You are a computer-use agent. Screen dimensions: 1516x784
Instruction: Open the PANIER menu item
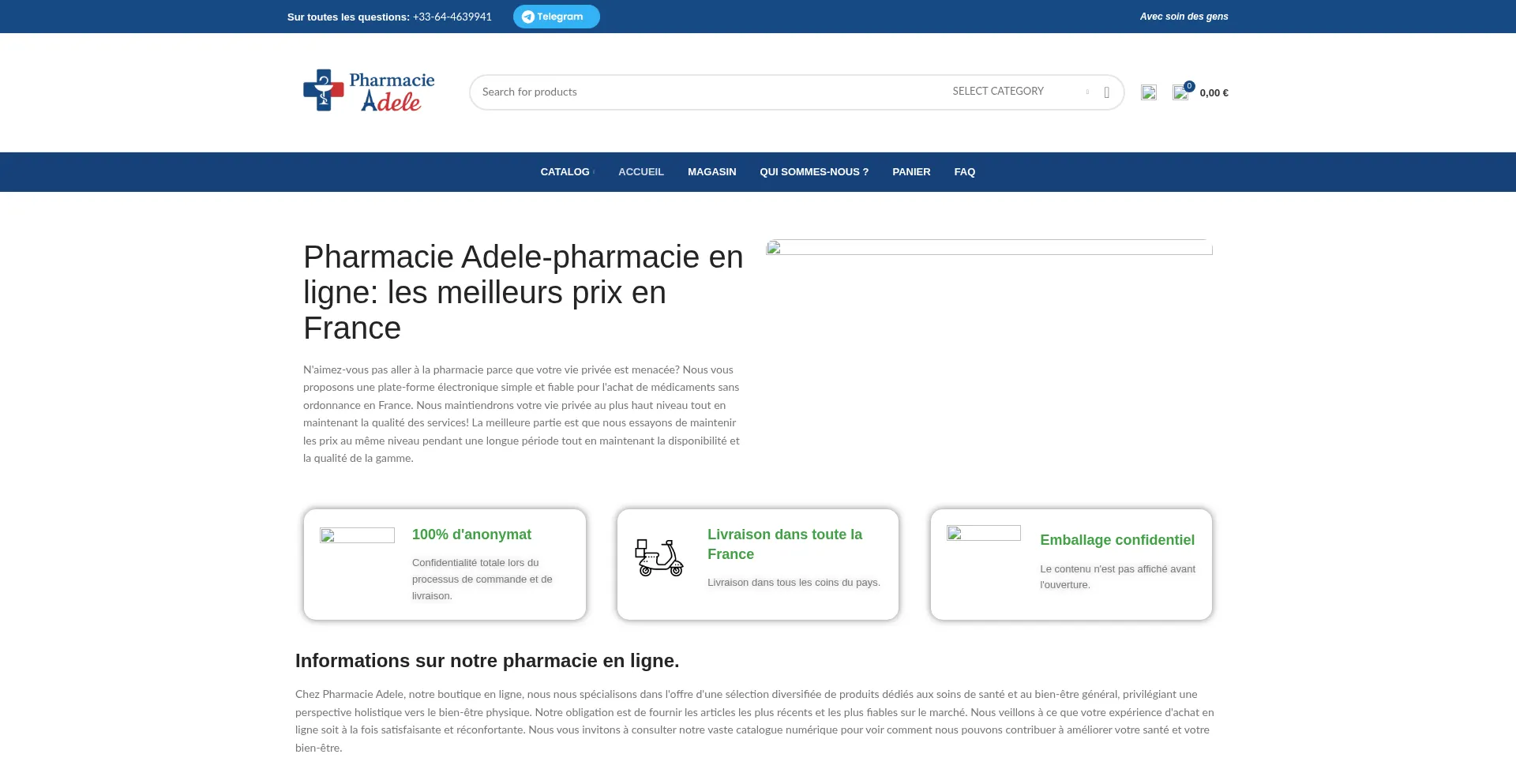click(x=911, y=171)
